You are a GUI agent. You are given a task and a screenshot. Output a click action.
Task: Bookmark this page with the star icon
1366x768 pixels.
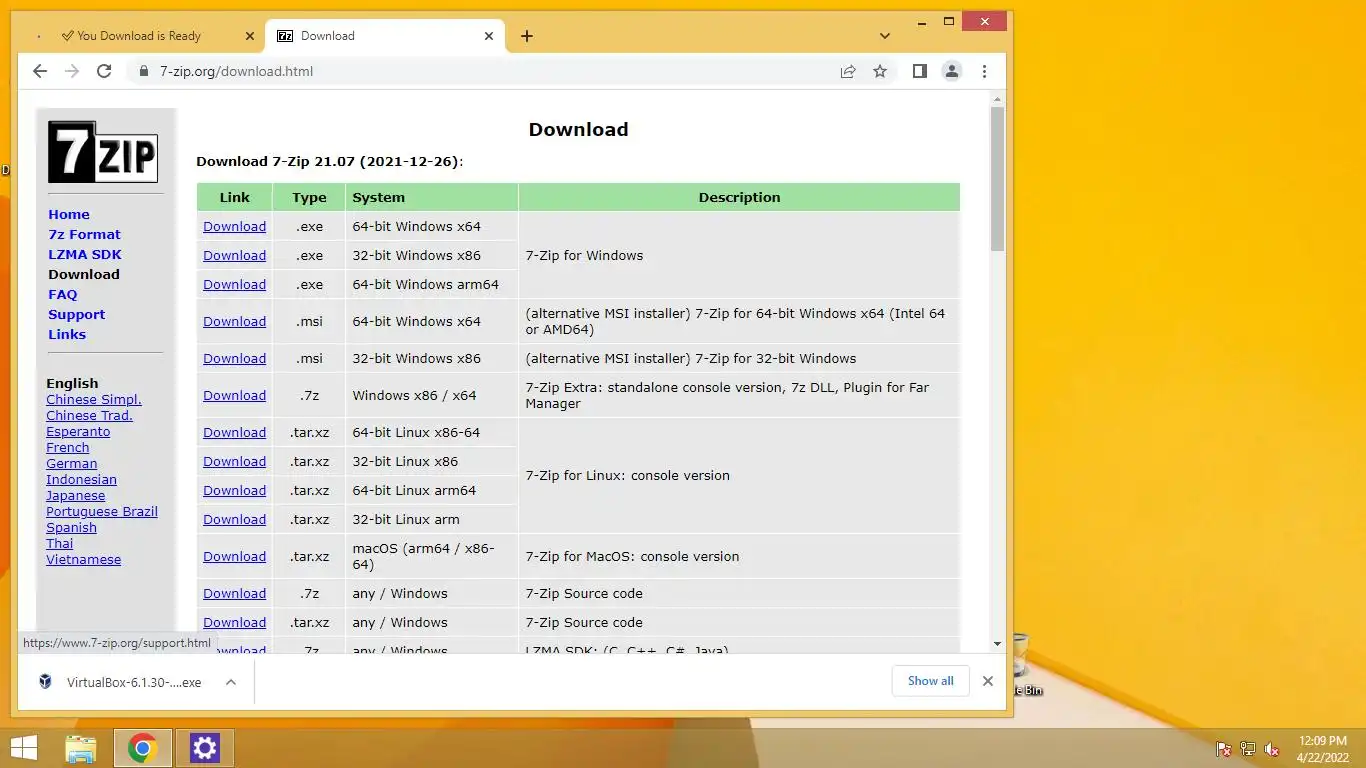[x=880, y=71]
